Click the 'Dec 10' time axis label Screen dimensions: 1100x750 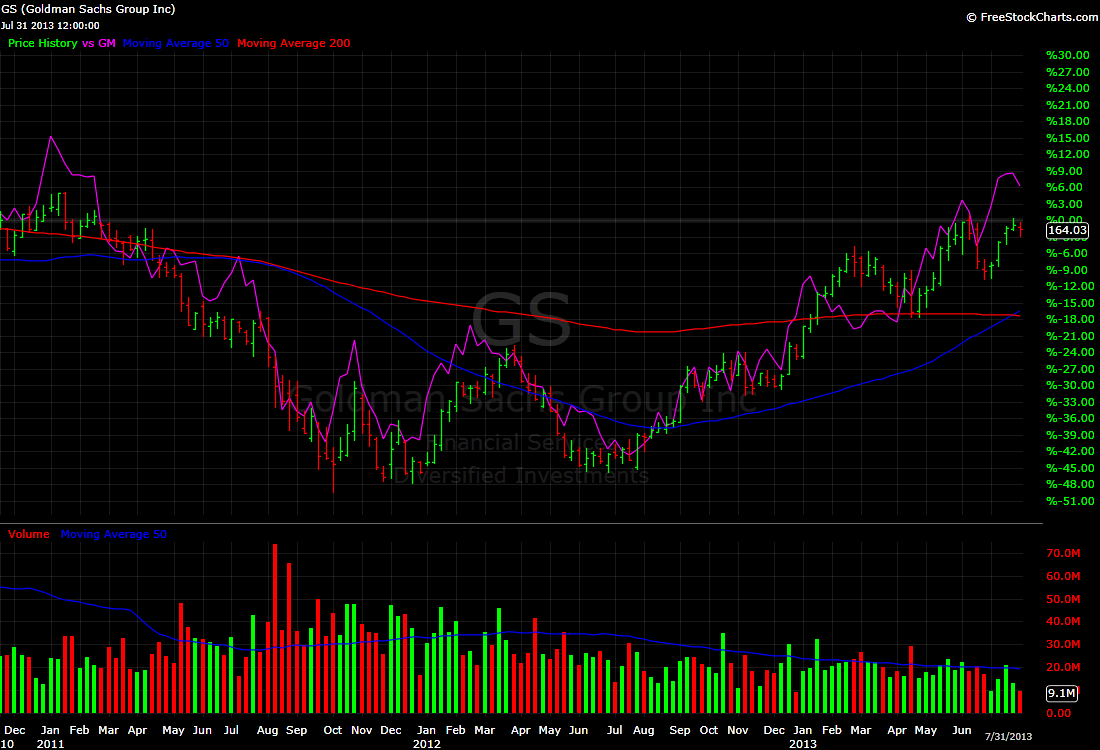point(13,737)
